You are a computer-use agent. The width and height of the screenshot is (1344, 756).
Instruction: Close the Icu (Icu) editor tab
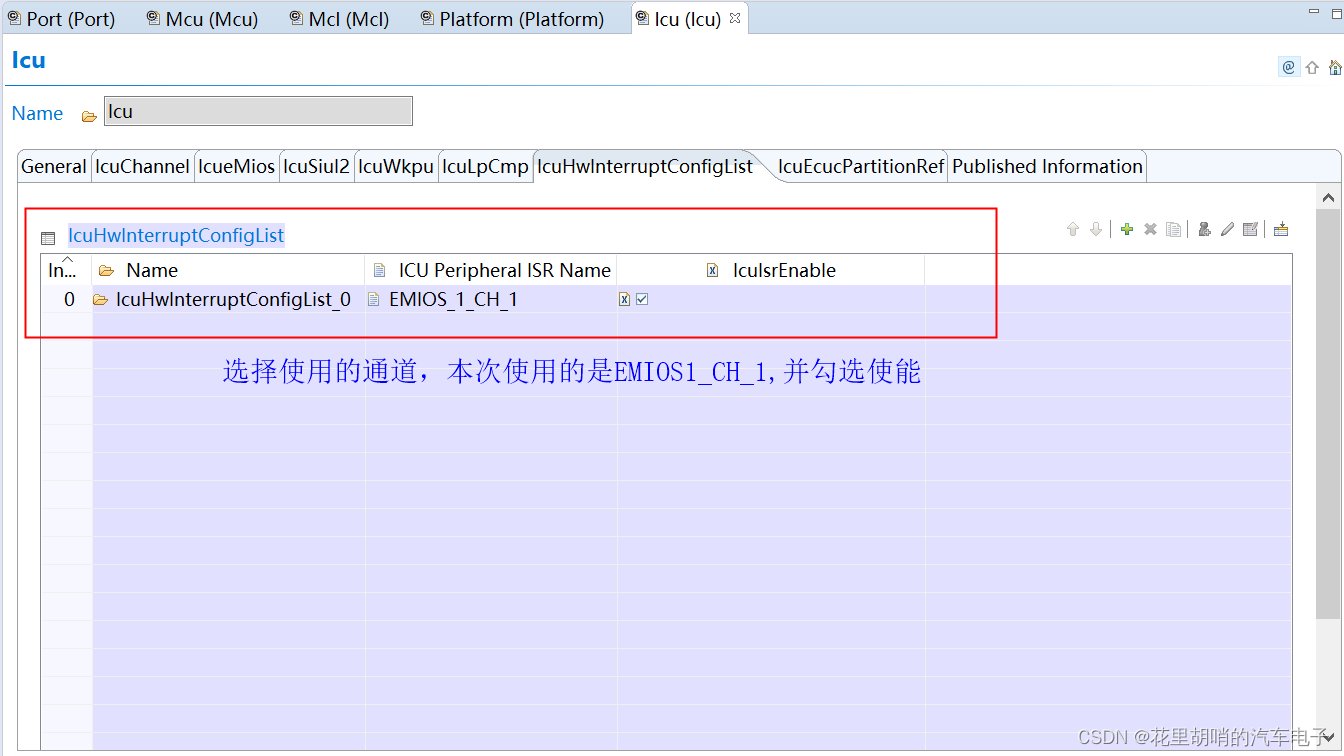pyautogui.click(x=735, y=18)
